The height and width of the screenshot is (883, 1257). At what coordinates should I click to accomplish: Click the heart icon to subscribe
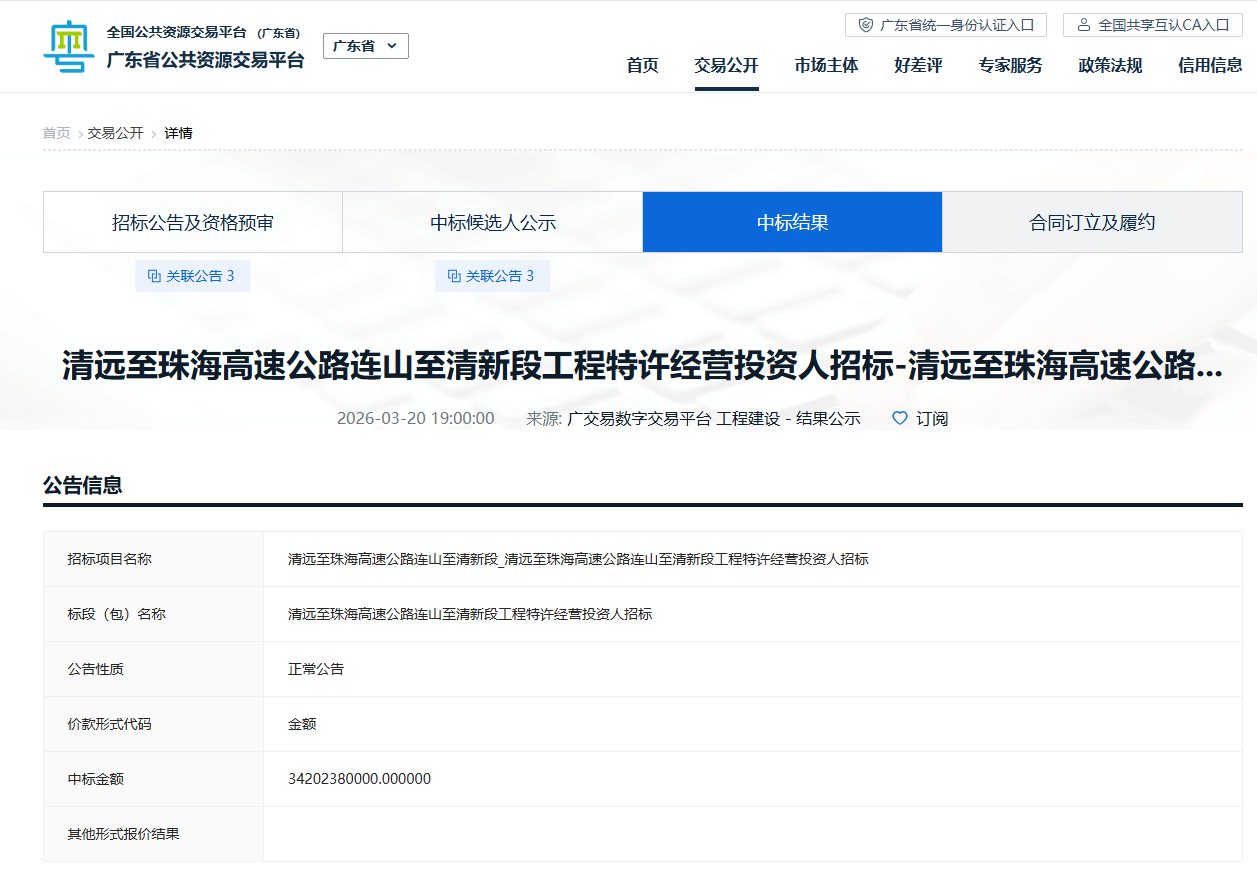click(x=899, y=418)
